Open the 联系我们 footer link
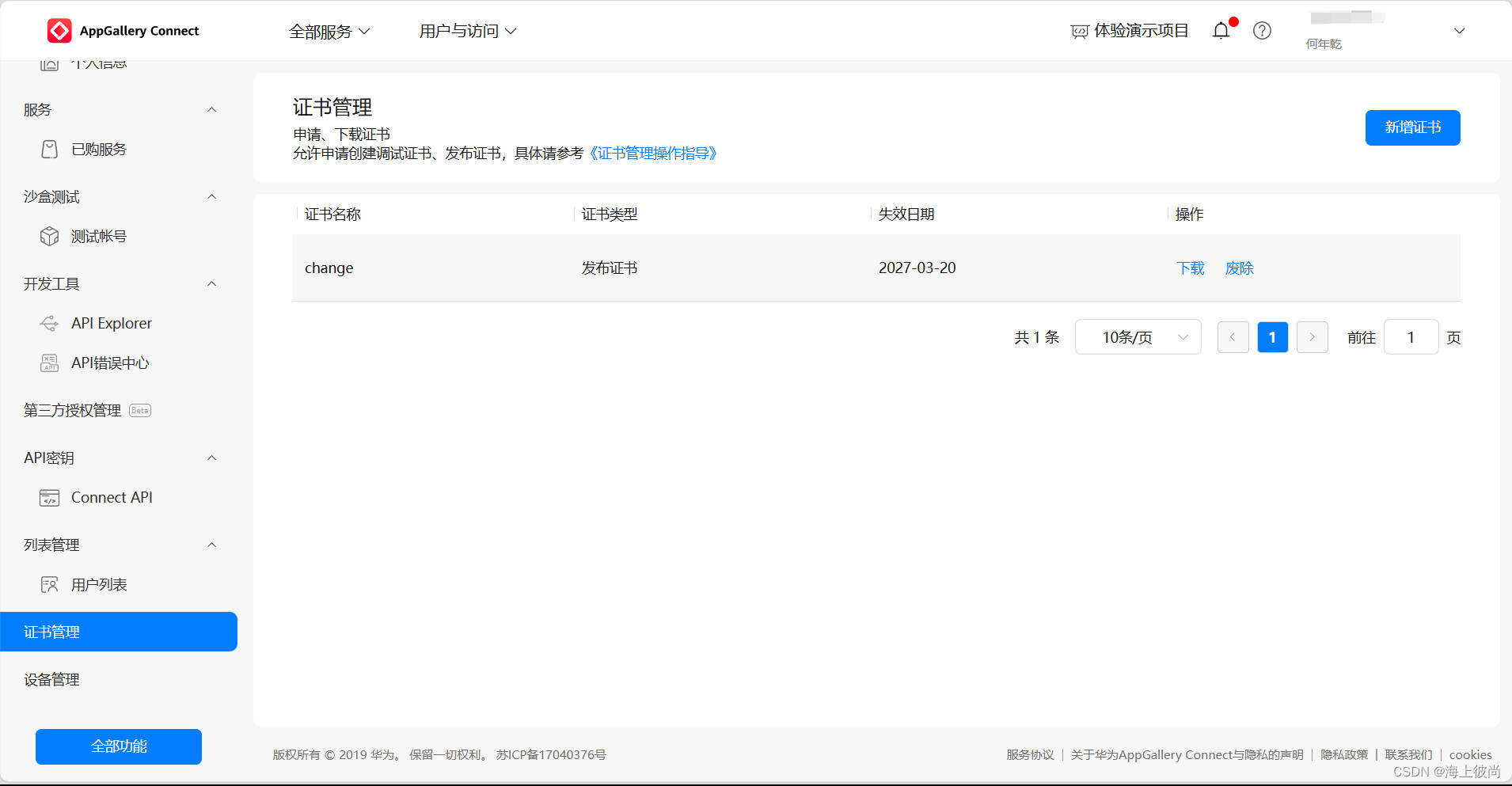 pos(1408,755)
